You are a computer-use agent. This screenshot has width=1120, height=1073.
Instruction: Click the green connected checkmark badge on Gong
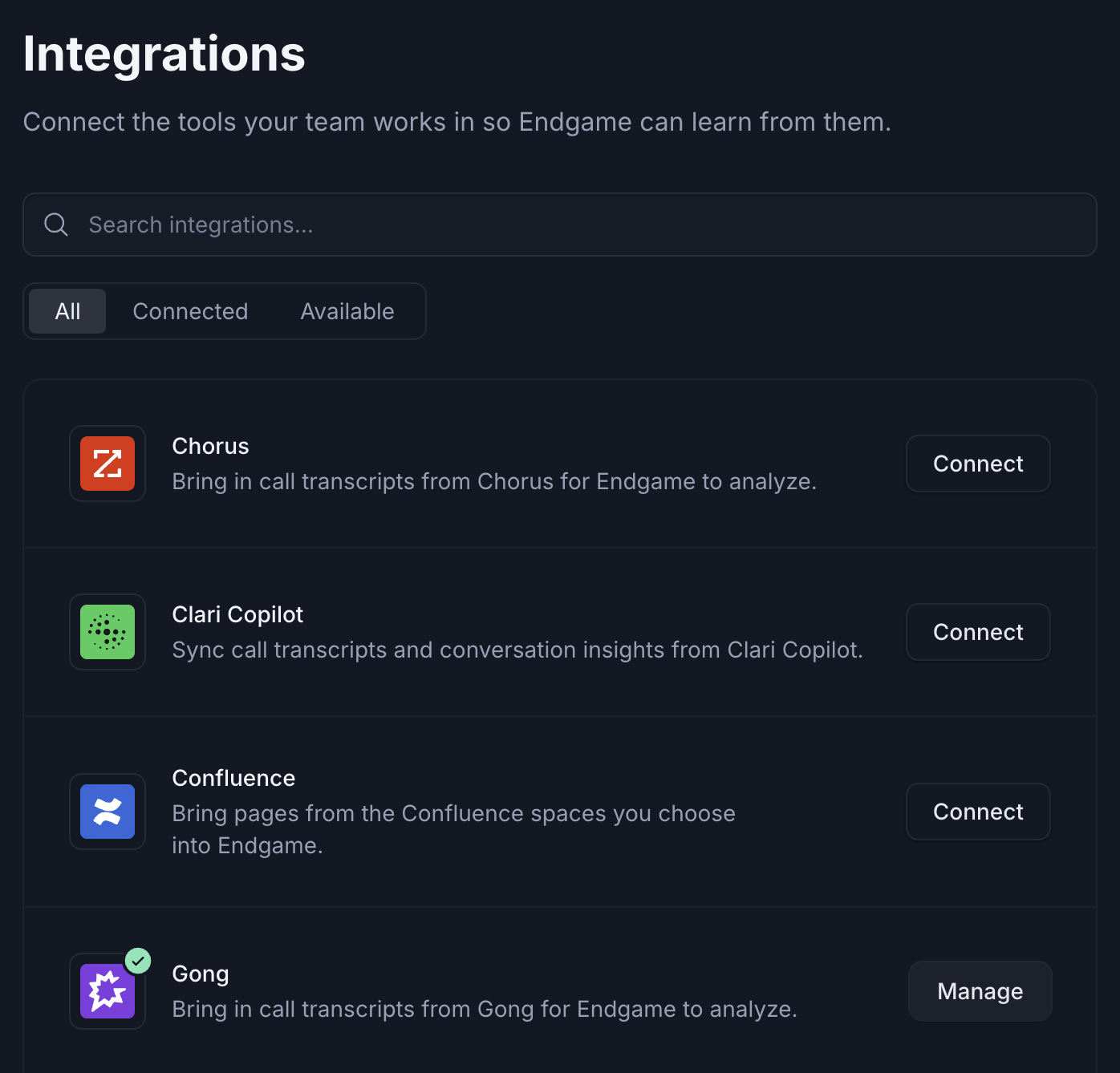coord(138,960)
